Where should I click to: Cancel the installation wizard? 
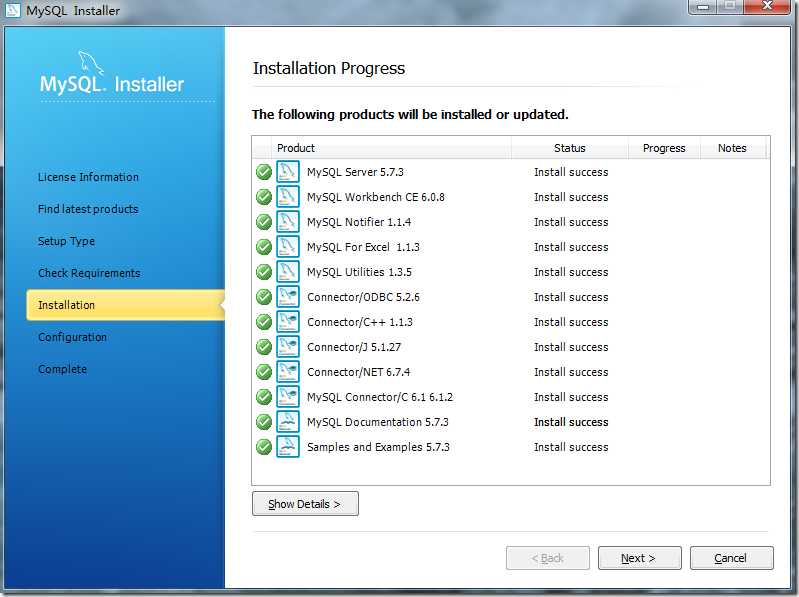click(x=731, y=558)
